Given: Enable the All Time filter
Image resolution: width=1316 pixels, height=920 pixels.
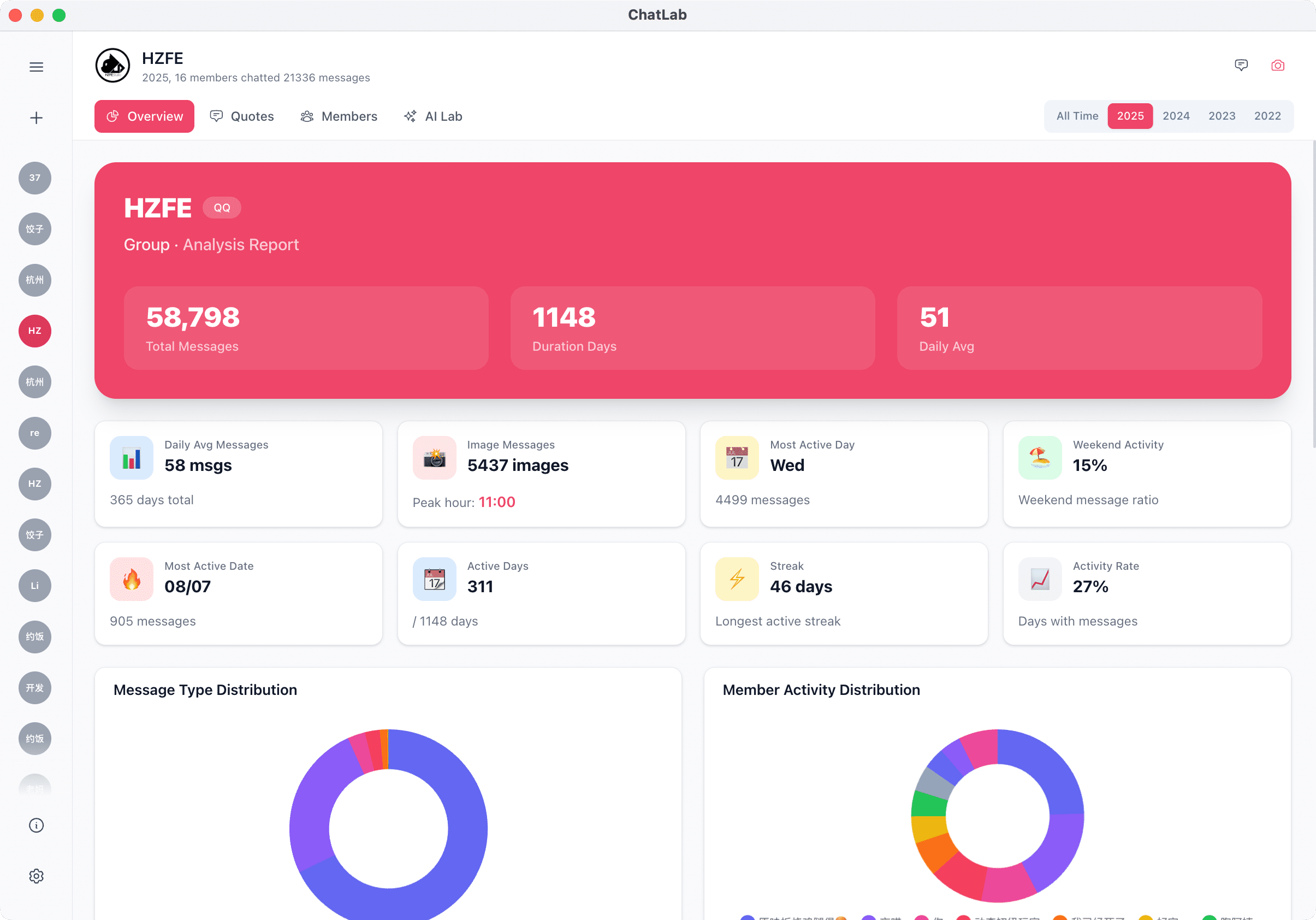Looking at the screenshot, I should (x=1077, y=116).
